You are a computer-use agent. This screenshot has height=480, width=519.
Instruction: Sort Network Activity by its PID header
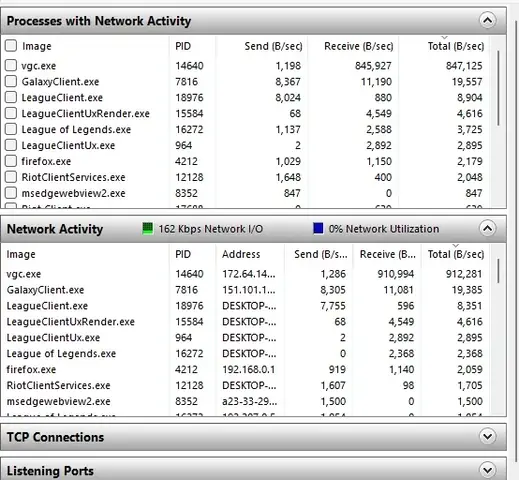point(183,254)
